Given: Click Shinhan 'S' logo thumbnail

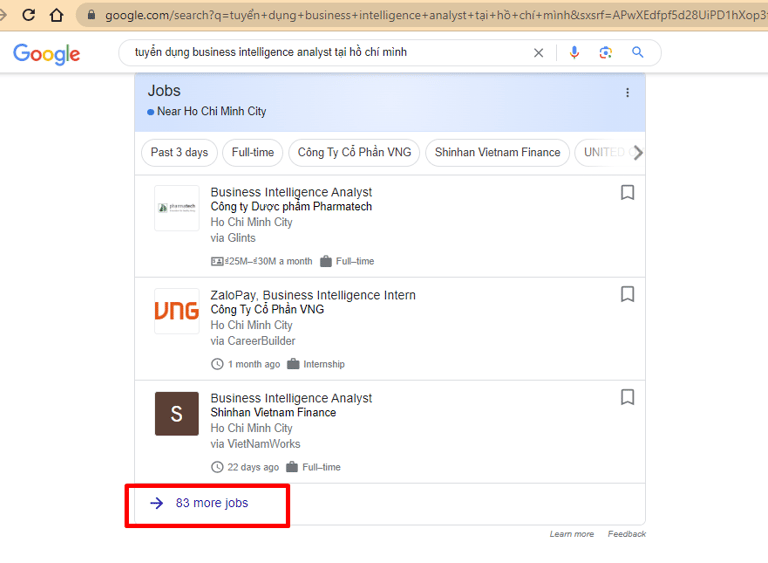Looking at the screenshot, I should tap(177, 414).
